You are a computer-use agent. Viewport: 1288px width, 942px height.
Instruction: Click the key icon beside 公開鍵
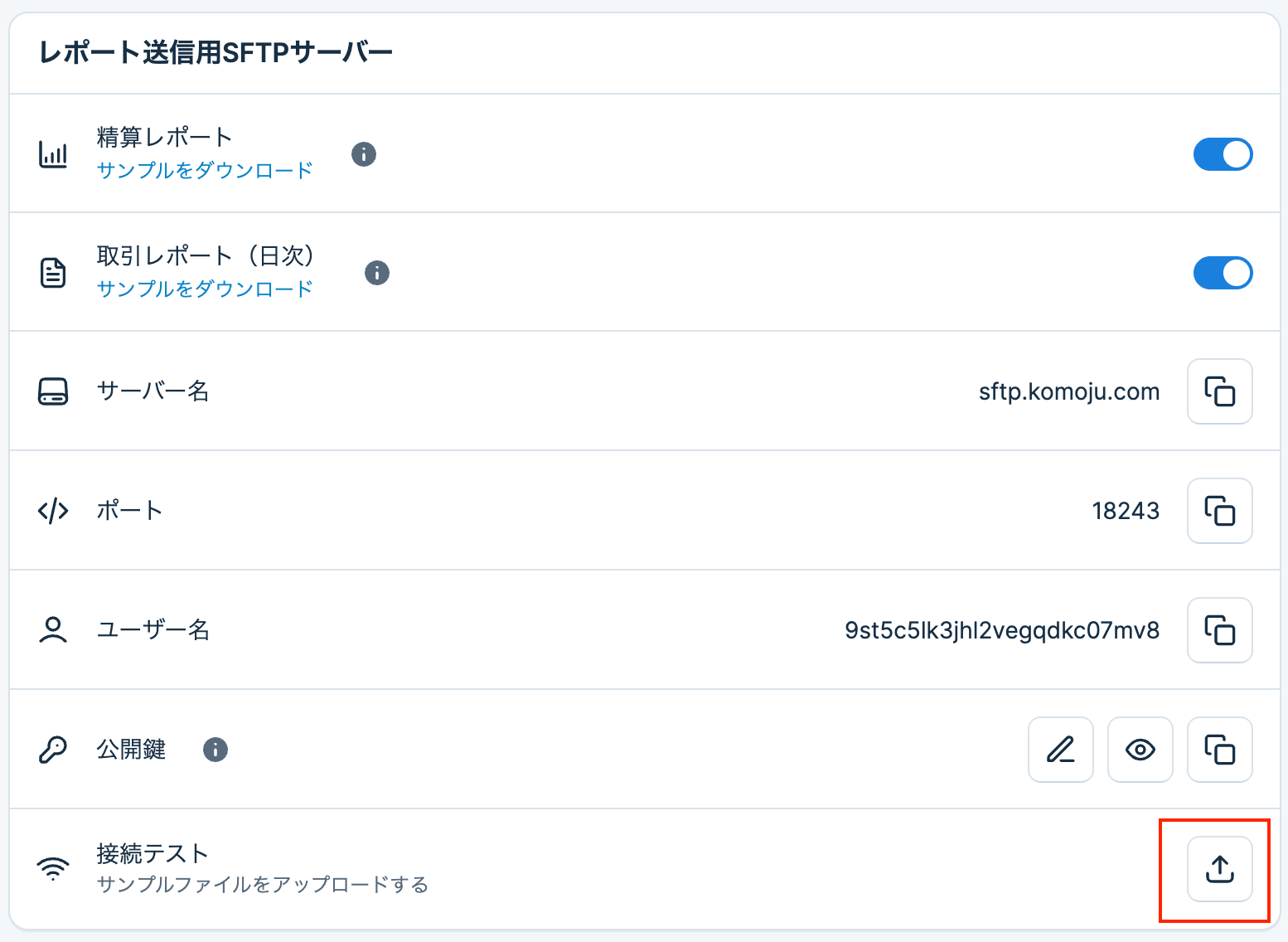tap(53, 750)
